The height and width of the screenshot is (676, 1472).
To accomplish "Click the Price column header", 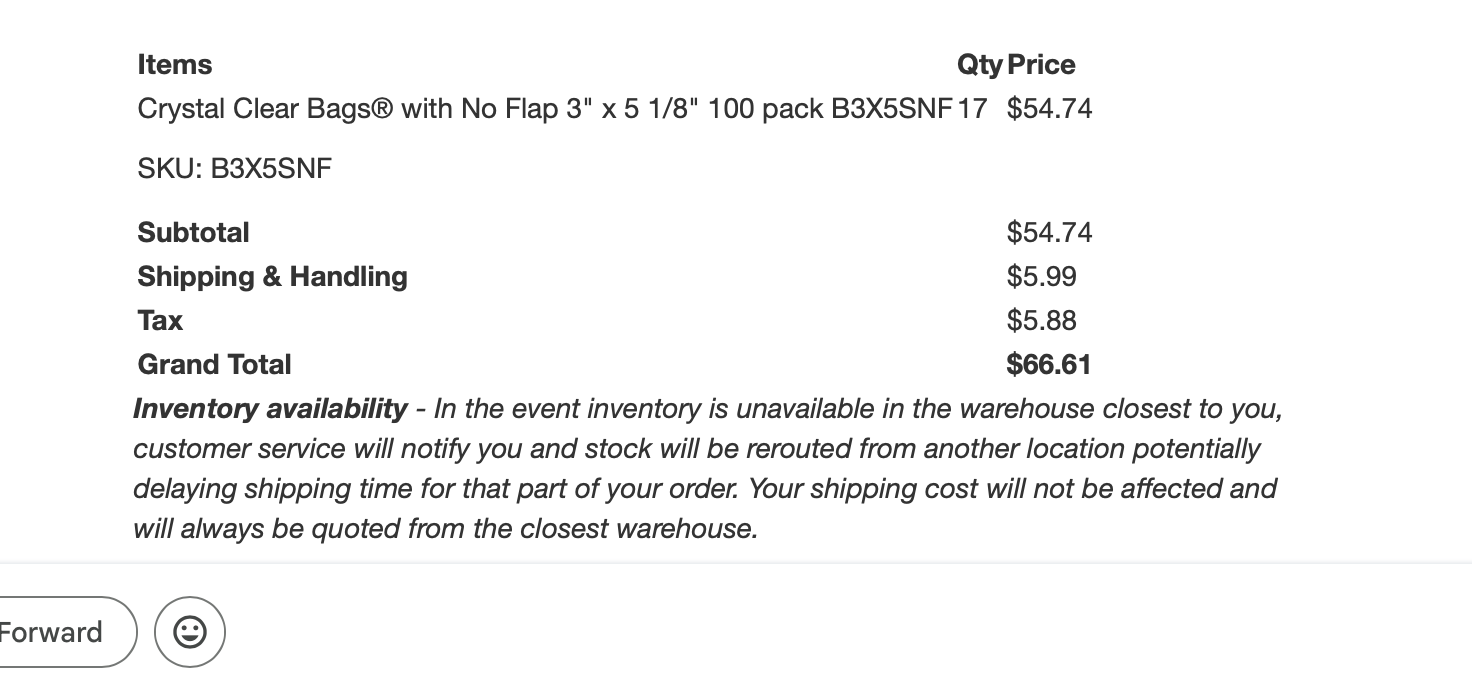I will 1041,65.
